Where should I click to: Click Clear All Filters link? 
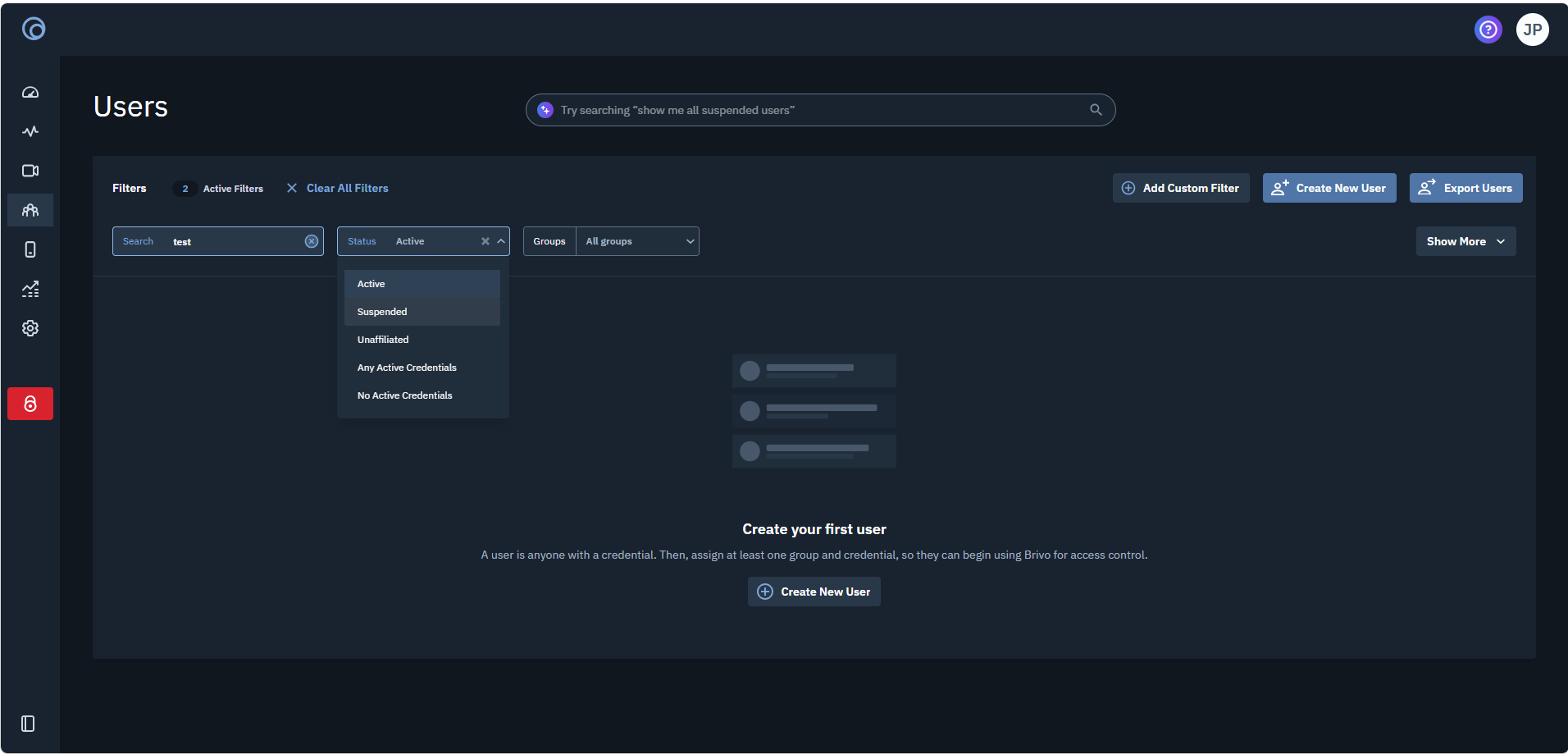pyautogui.click(x=337, y=188)
